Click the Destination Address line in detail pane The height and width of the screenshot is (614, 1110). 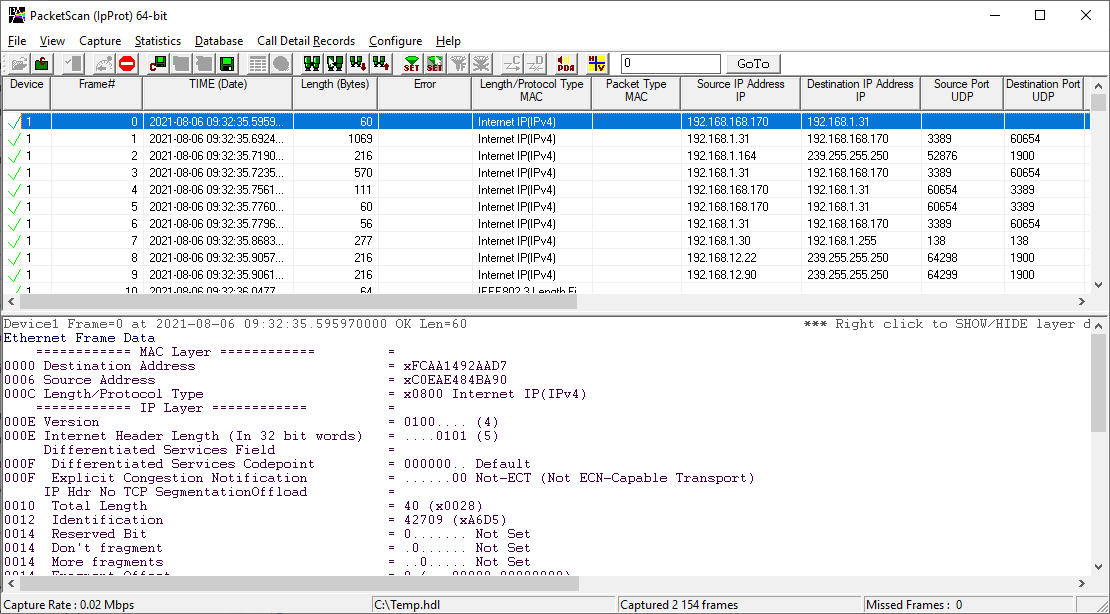point(256,366)
